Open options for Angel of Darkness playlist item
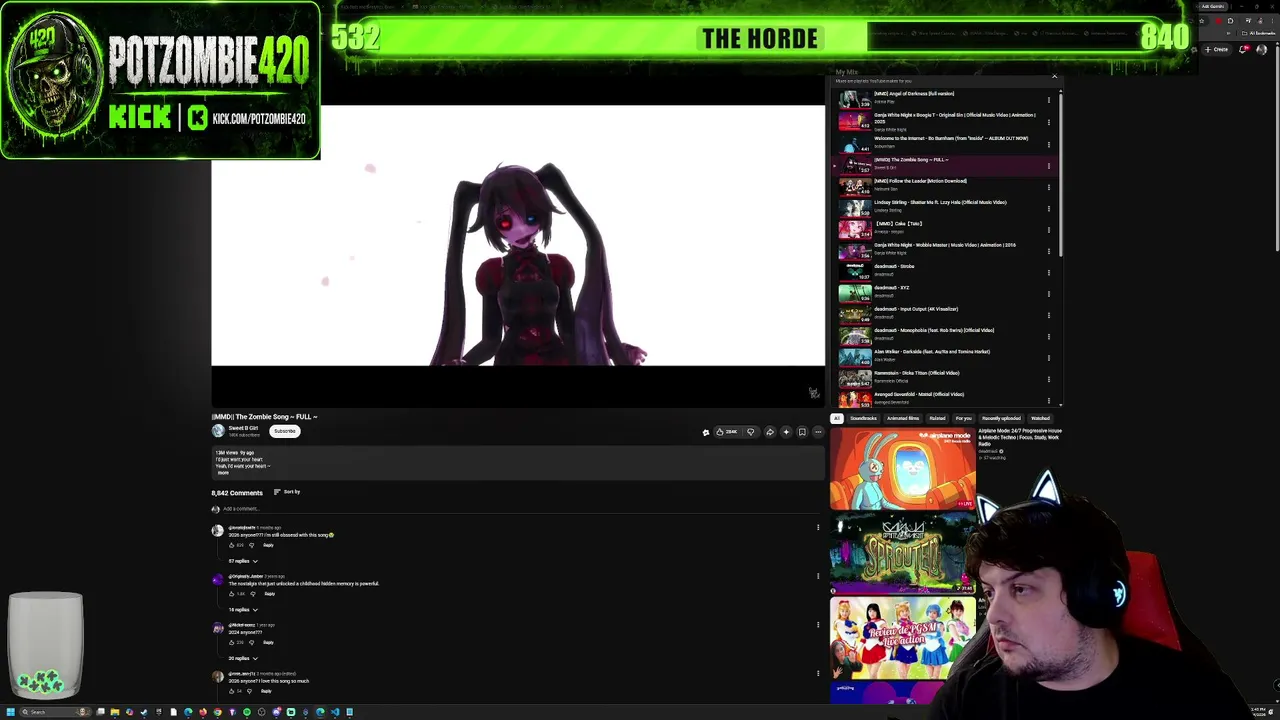 coord(1049,100)
